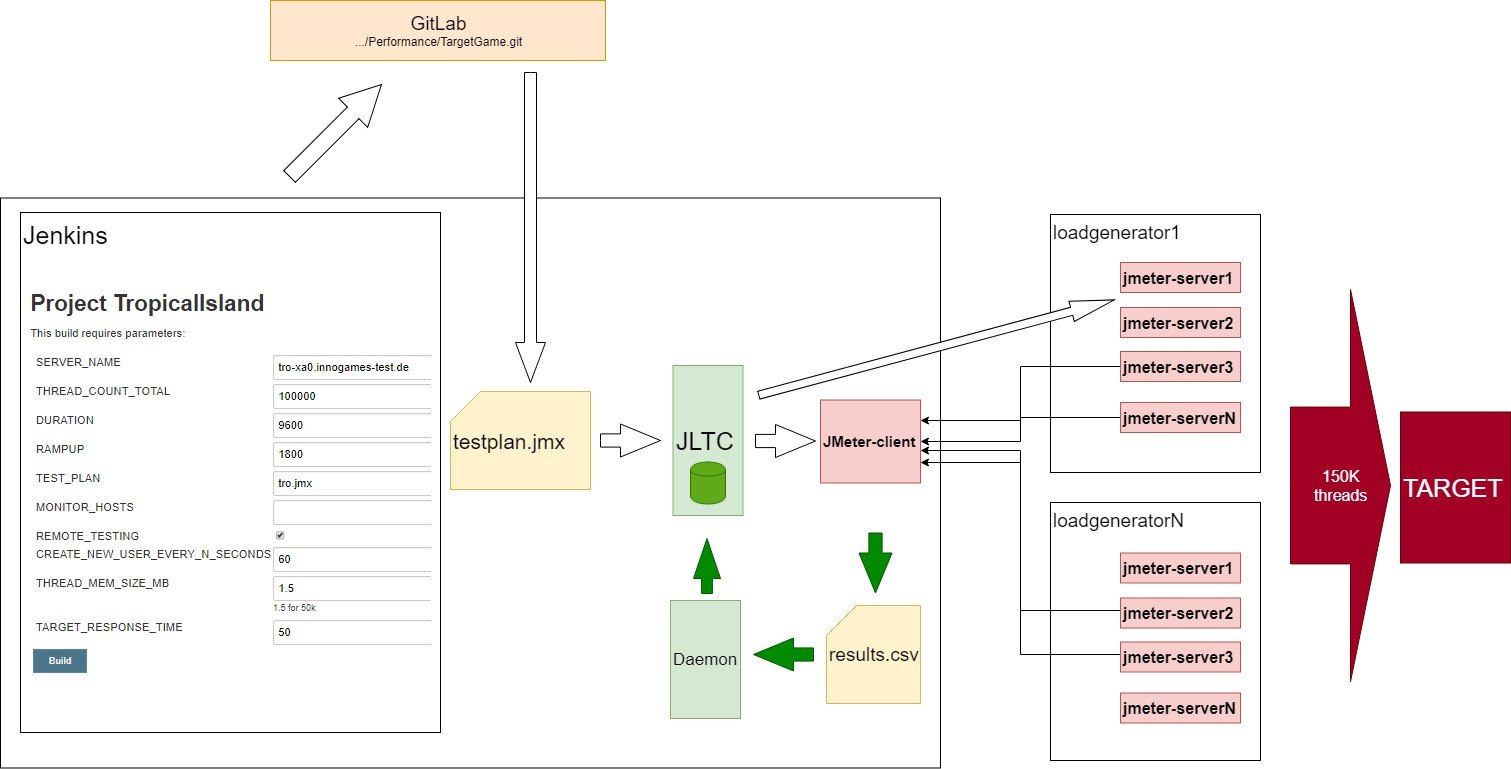
Task: Click the REMOTE_TESTING parameter label
Action: pos(88,537)
